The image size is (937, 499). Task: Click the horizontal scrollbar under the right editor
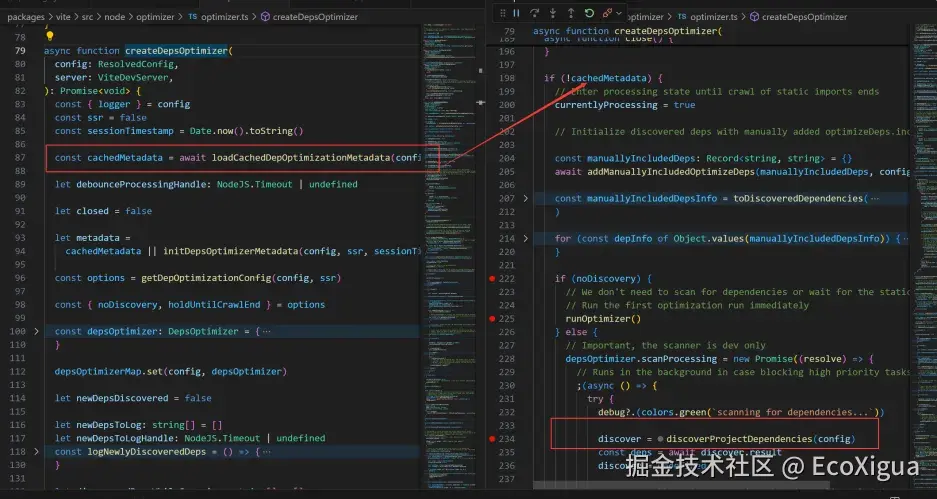coord(681,485)
